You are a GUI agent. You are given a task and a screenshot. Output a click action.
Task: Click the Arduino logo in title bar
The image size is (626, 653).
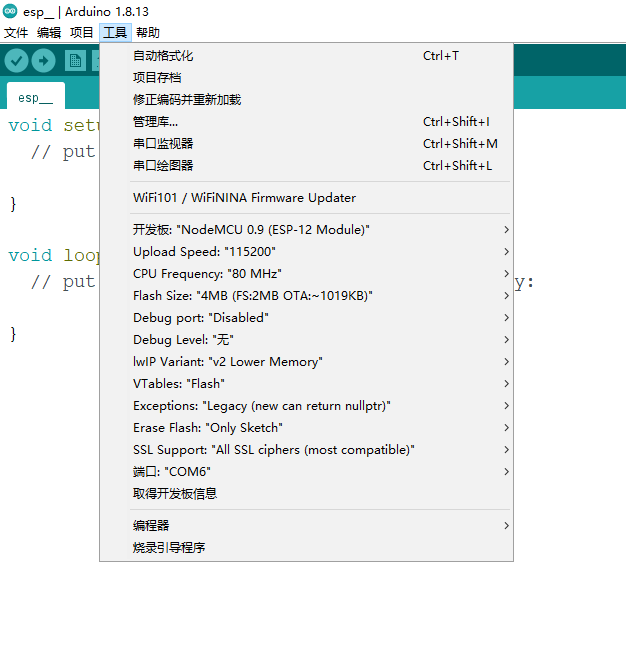pyautogui.click(x=10, y=11)
